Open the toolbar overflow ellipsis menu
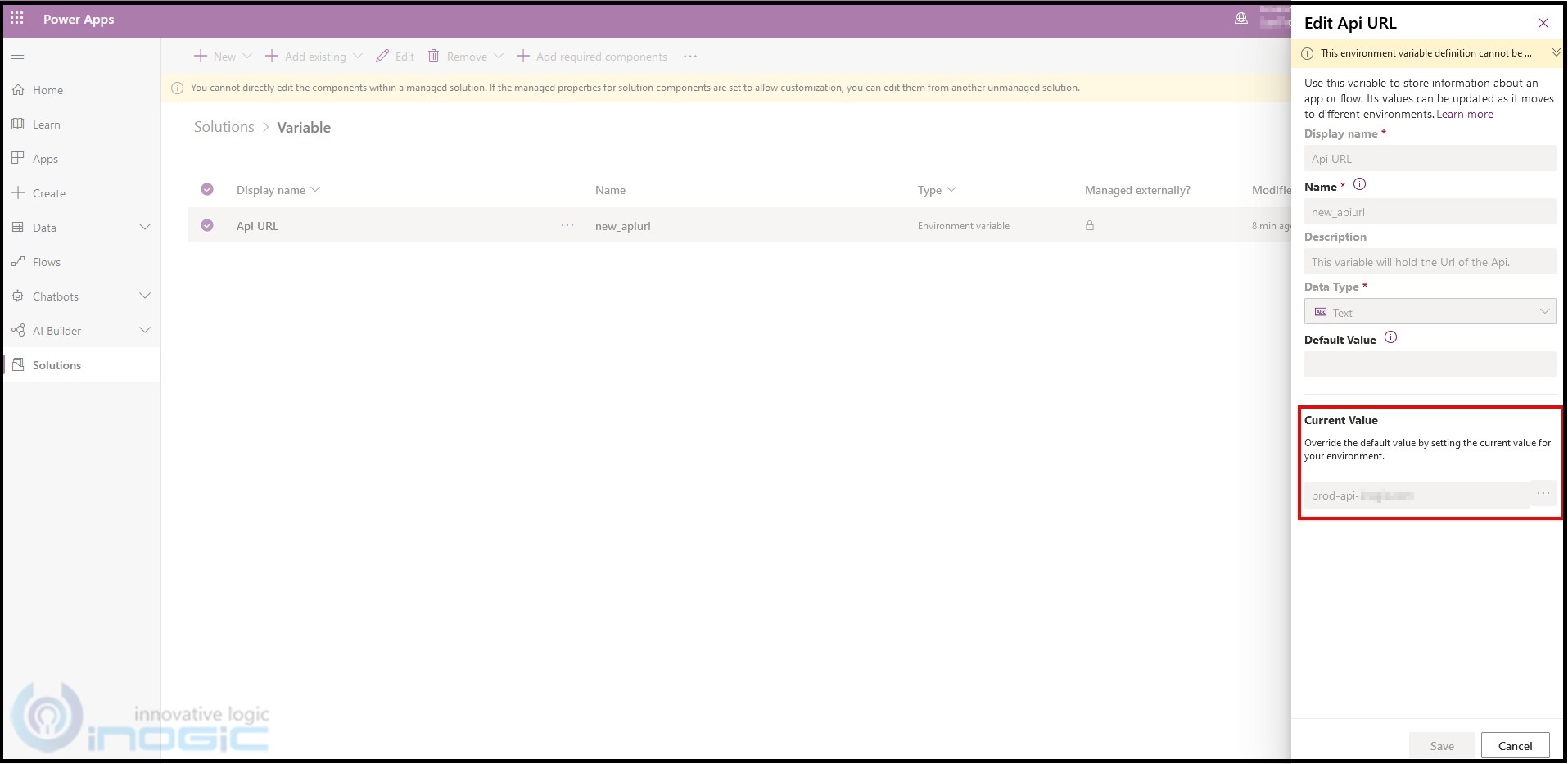 [690, 56]
